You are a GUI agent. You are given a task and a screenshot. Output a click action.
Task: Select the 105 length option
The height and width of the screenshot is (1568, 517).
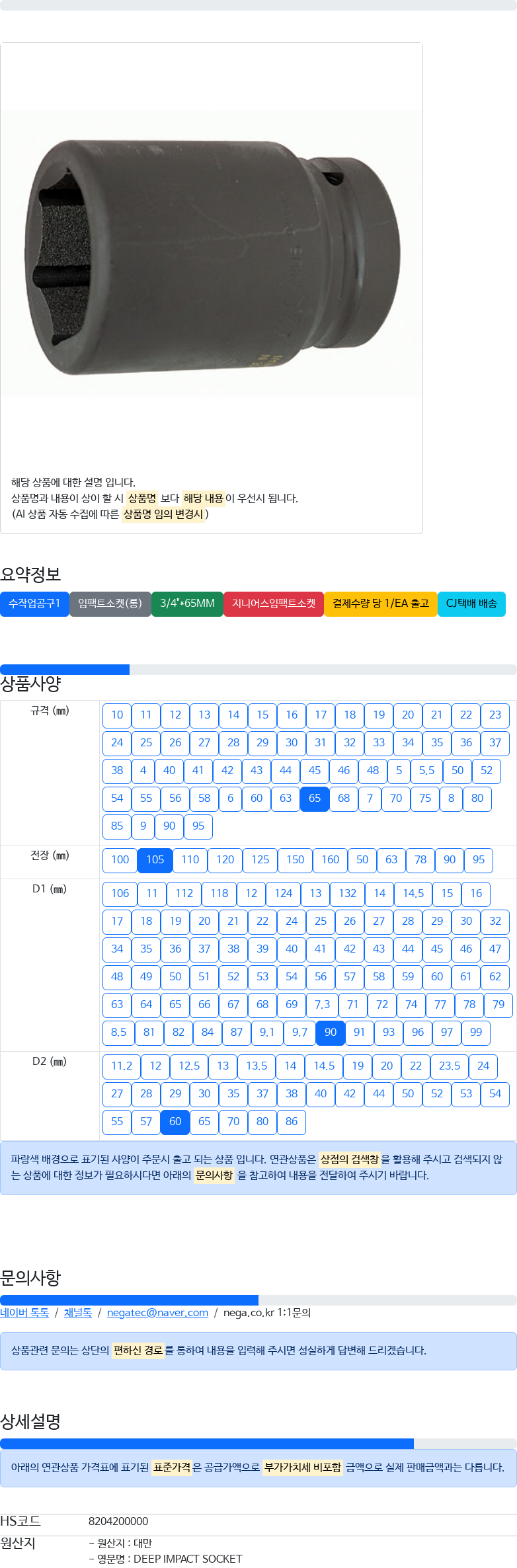click(x=155, y=860)
